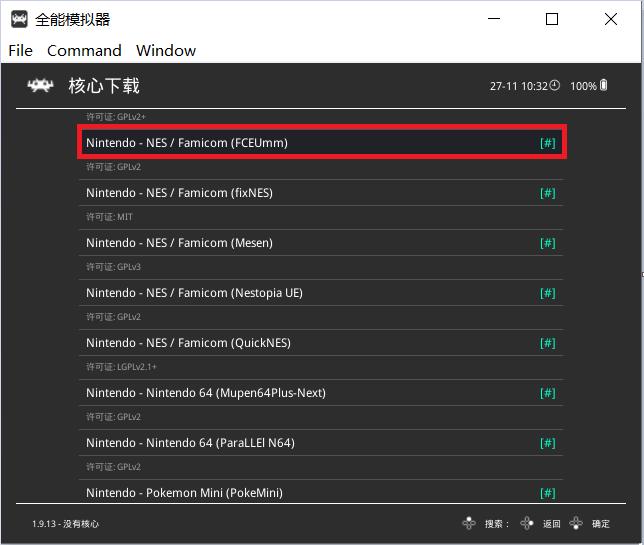Click the 确定 confirm hint

600,524
